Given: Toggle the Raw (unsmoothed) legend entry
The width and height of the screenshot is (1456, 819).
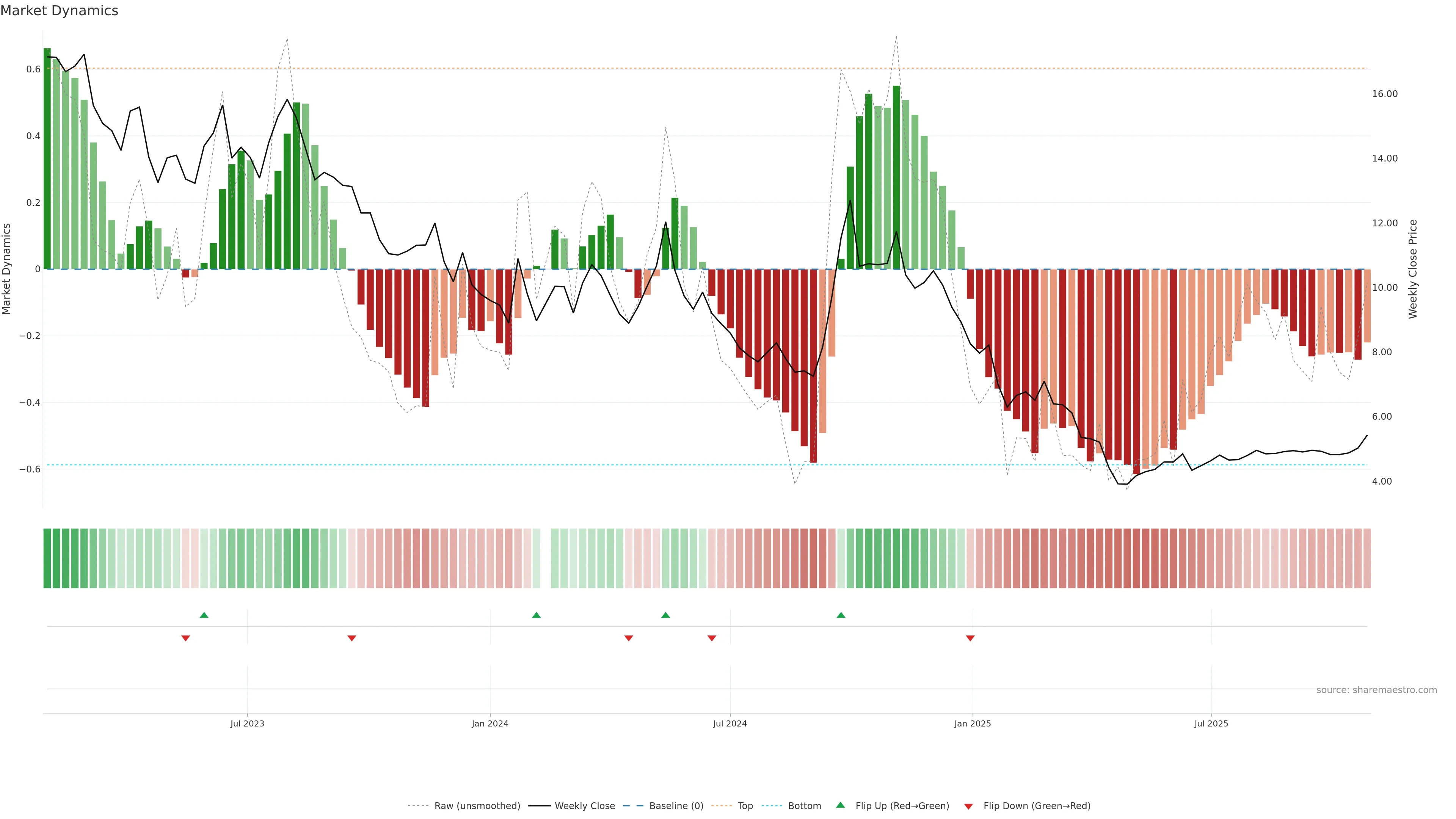Looking at the screenshot, I should (477, 806).
